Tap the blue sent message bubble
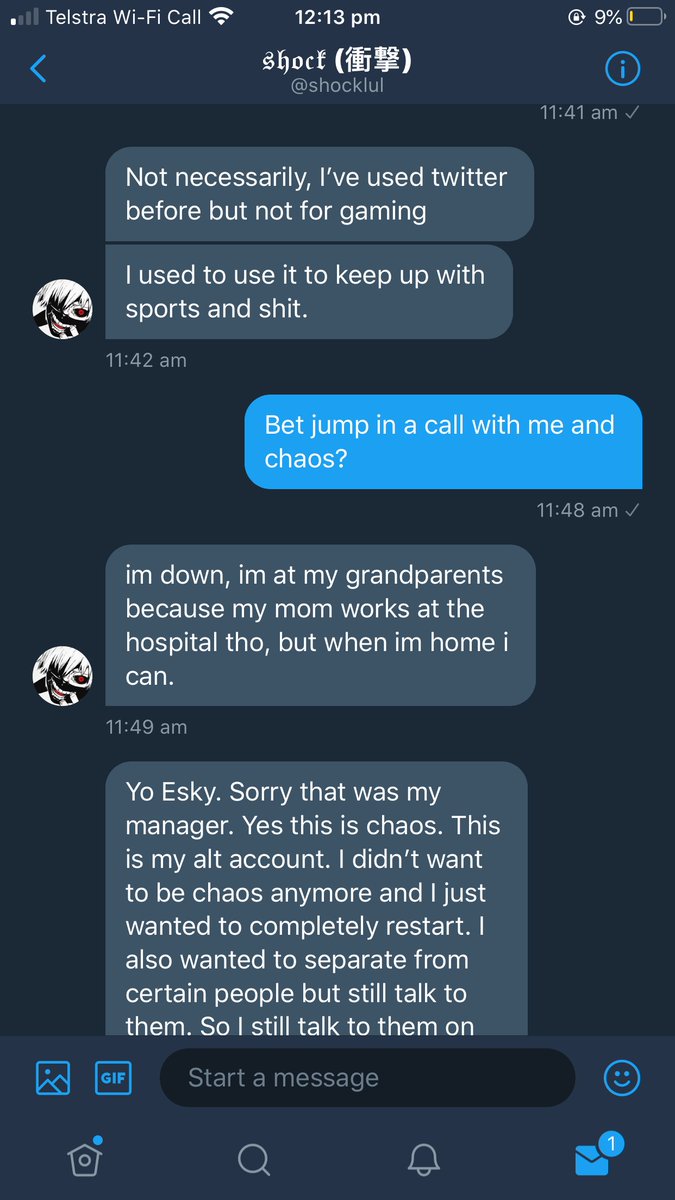 pos(443,442)
